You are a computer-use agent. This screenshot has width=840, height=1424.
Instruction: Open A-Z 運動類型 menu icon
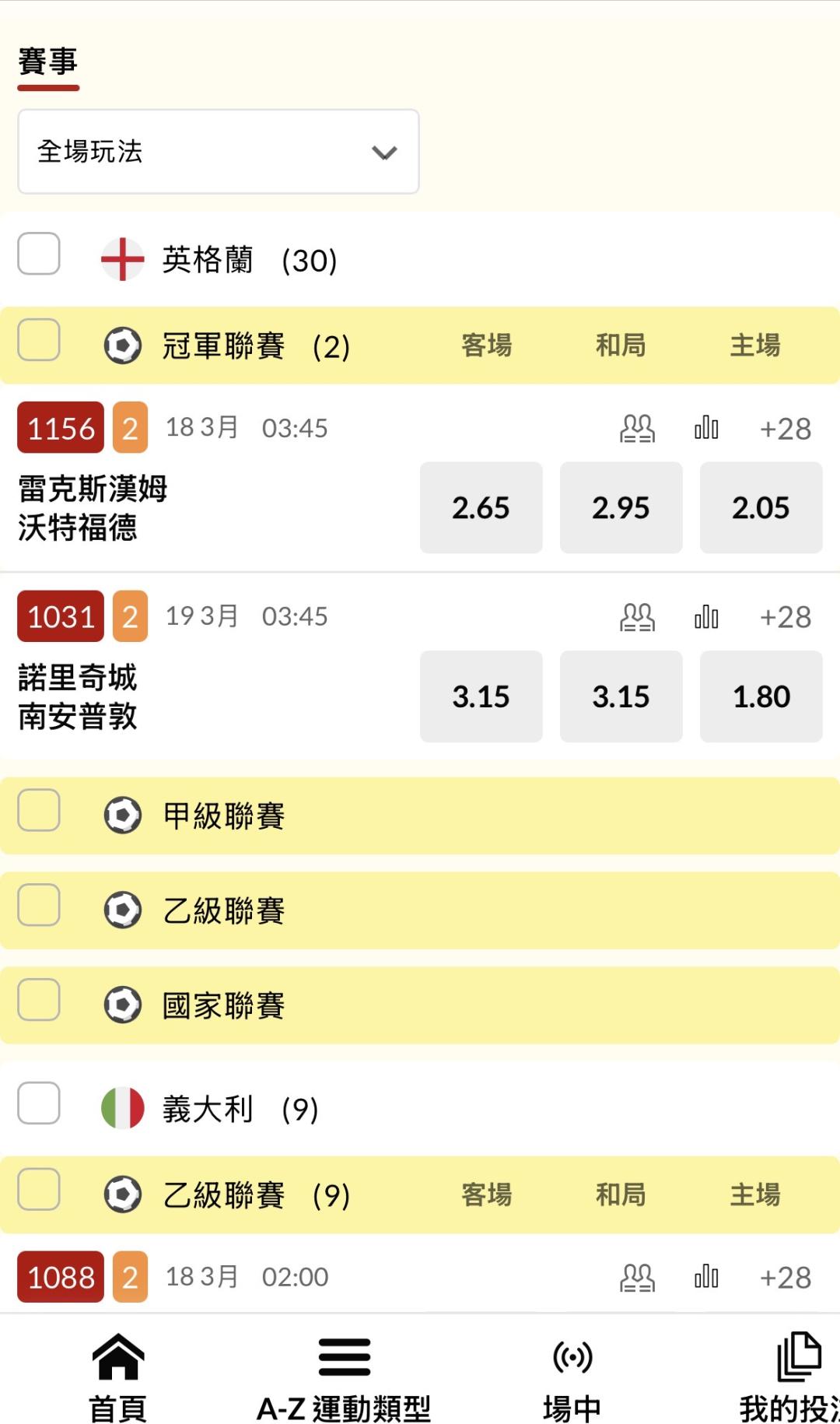coord(345,1356)
